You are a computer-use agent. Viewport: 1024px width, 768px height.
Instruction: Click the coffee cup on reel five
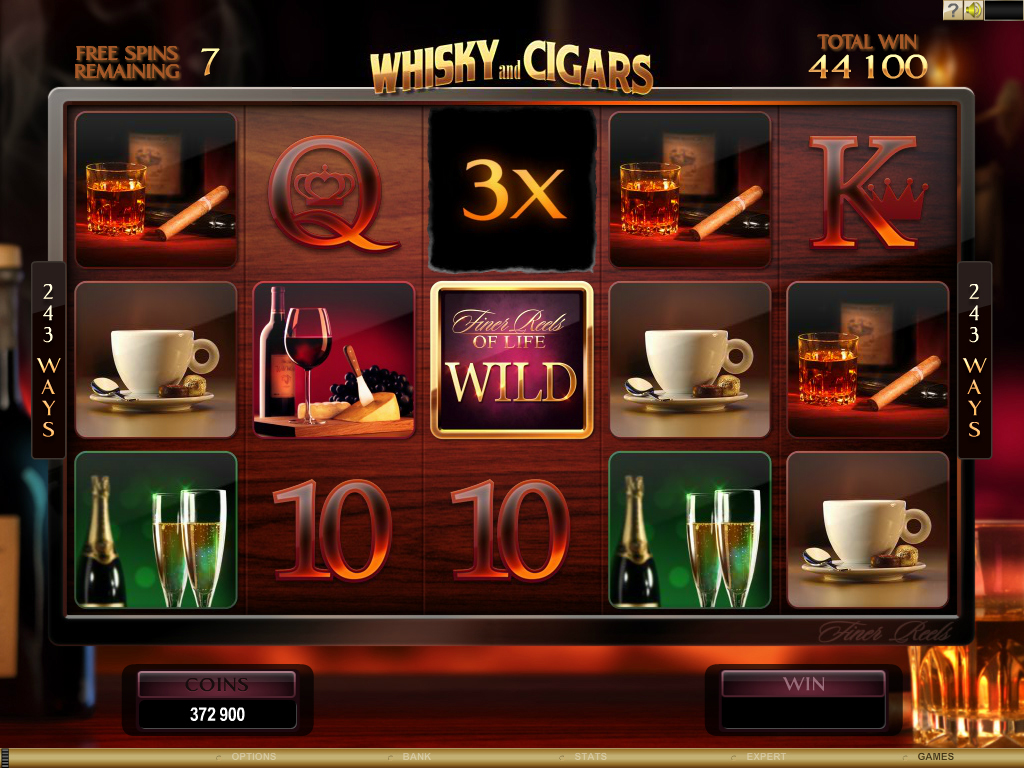point(868,530)
